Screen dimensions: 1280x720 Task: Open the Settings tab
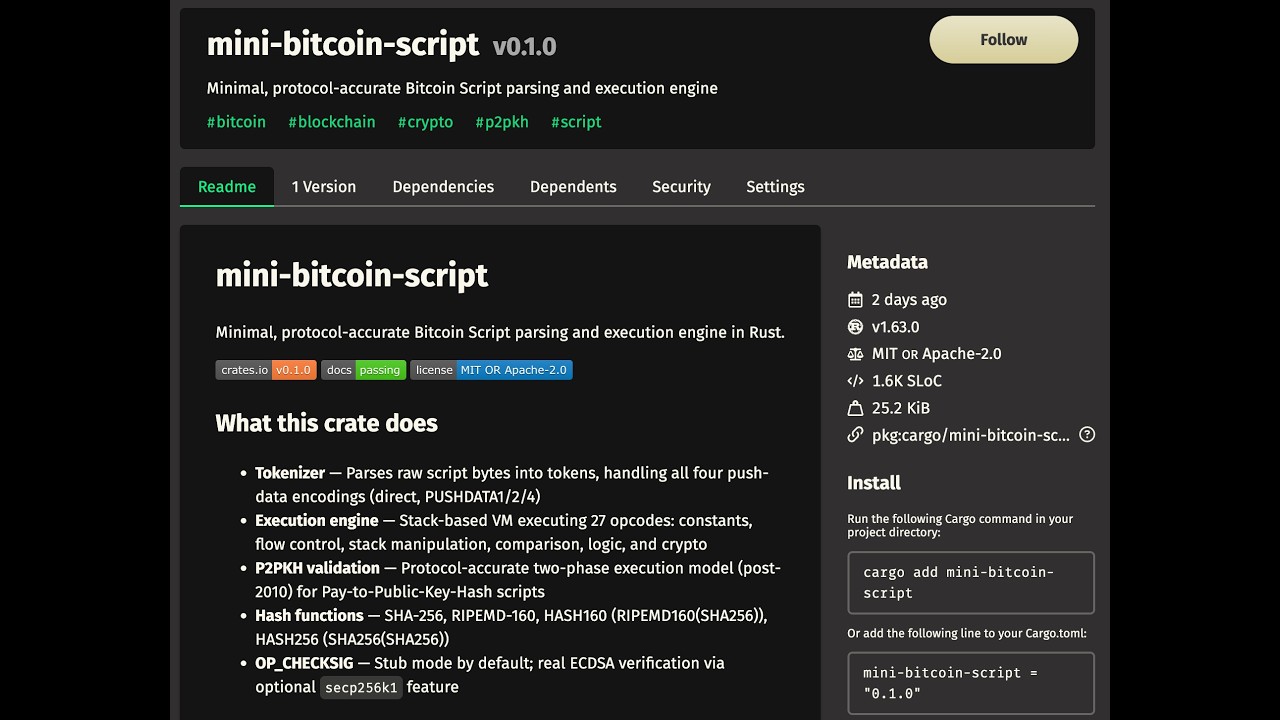pos(775,187)
